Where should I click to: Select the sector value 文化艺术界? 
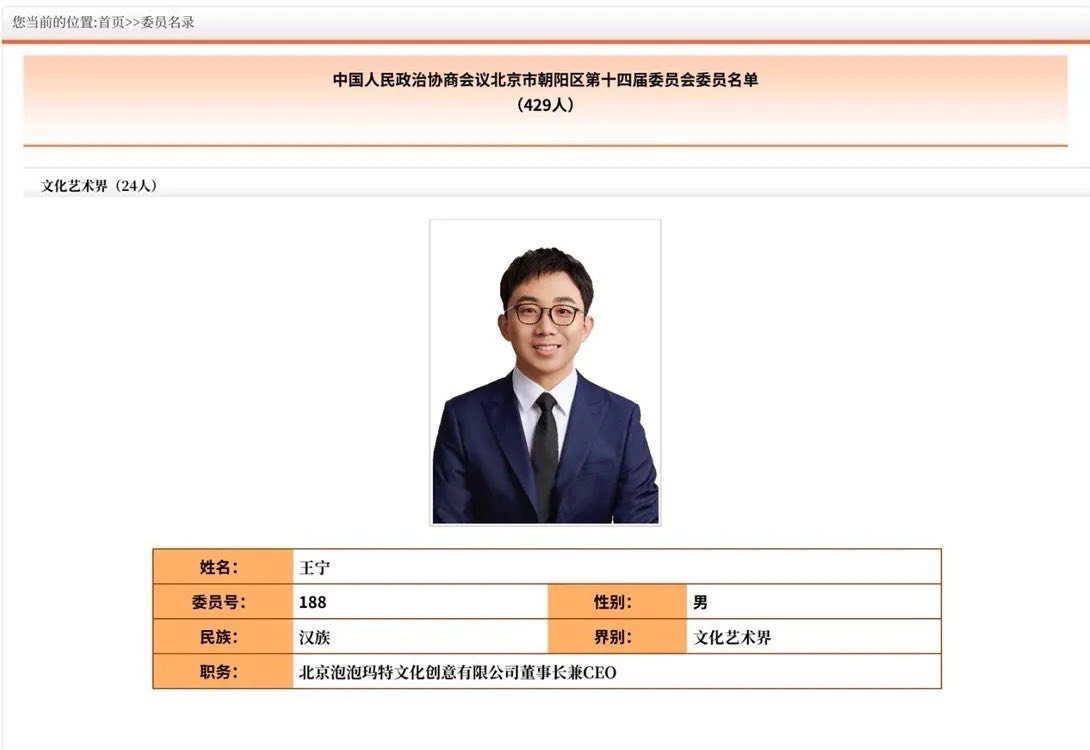[x=733, y=637]
